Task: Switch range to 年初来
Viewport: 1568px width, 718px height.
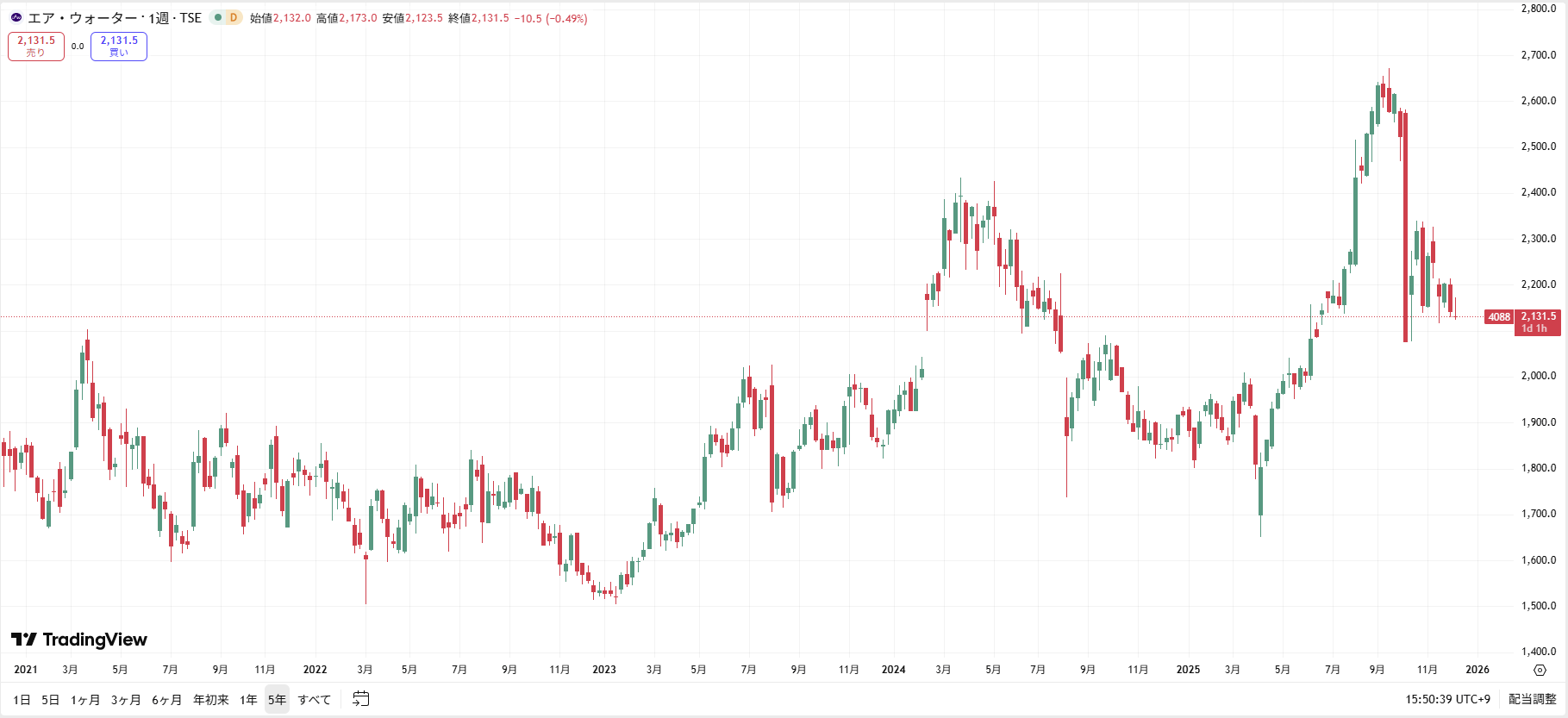Action: coord(210,700)
